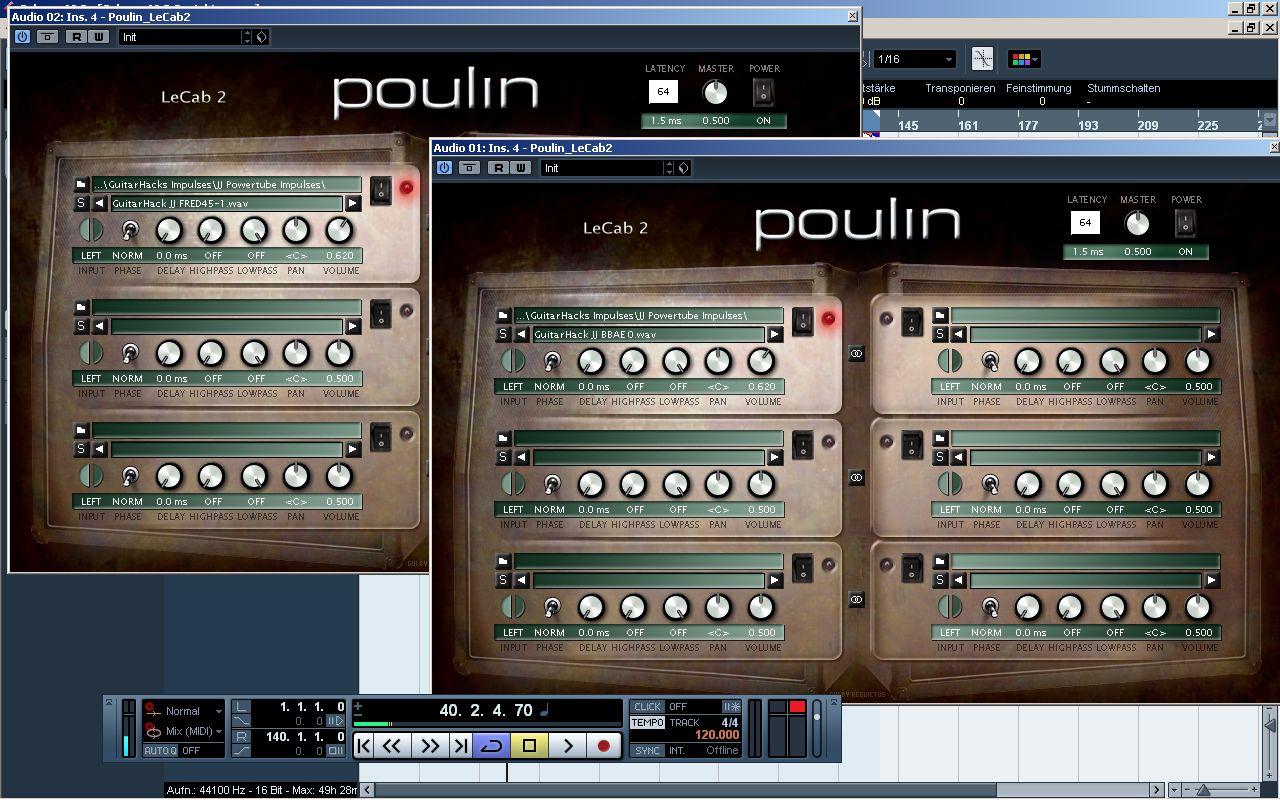
Task: Click the 120.000 tempo value
Action: click(x=717, y=735)
